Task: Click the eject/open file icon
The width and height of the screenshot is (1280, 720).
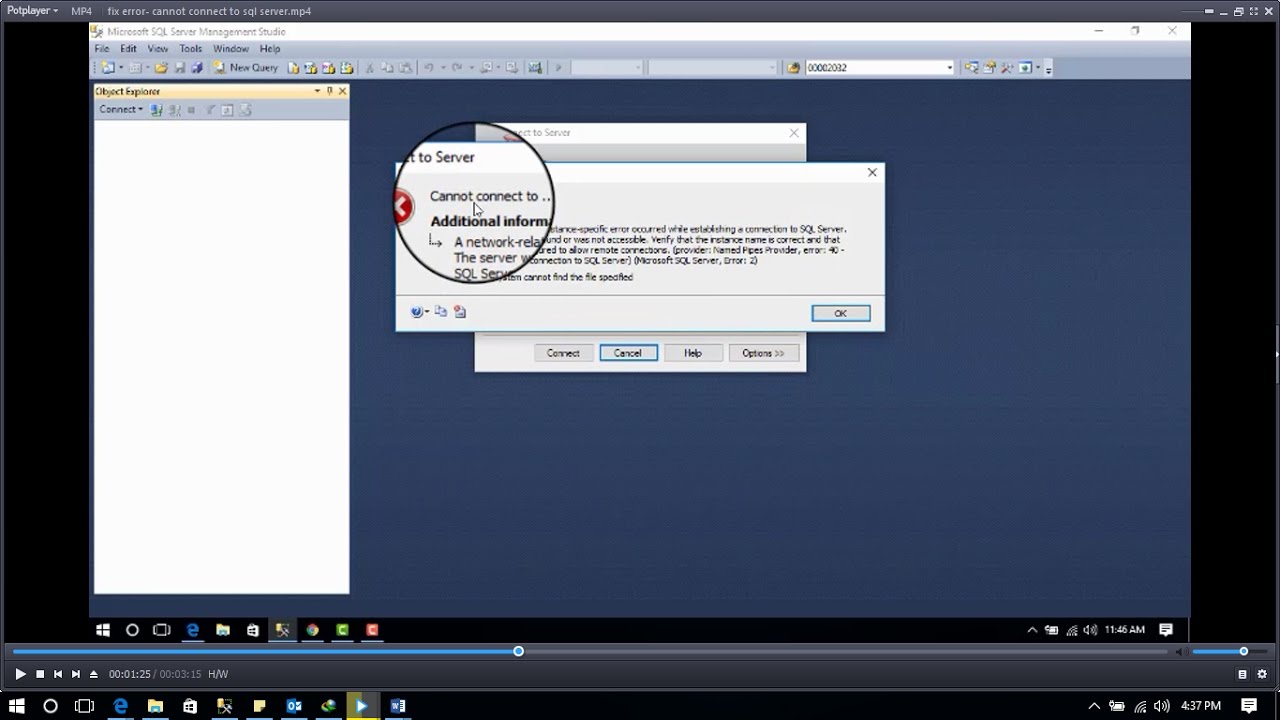Action: pyautogui.click(x=94, y=674)
